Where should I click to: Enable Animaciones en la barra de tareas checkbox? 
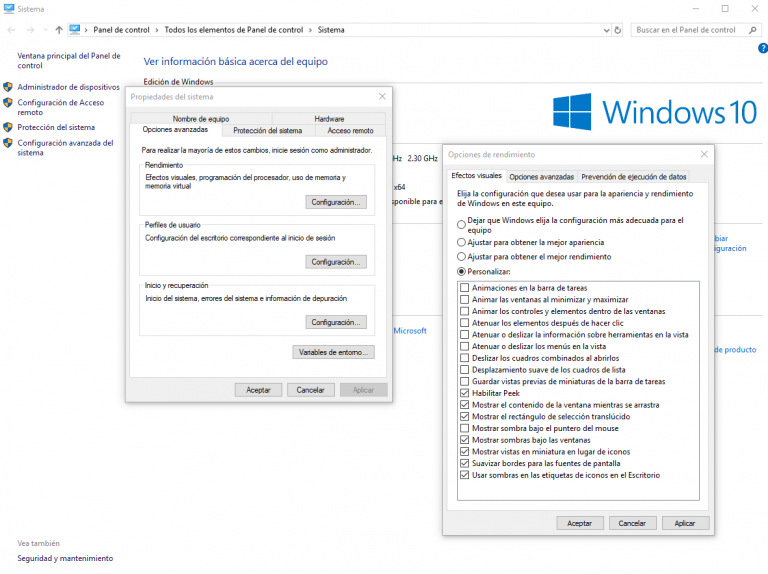(464, 288)
